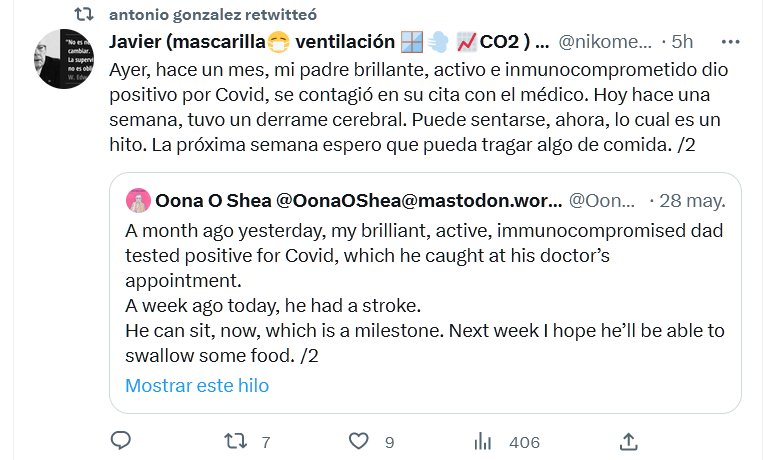Click the like count 9
The width and height of the screenshot is (764, 460).
coord(389,442)
